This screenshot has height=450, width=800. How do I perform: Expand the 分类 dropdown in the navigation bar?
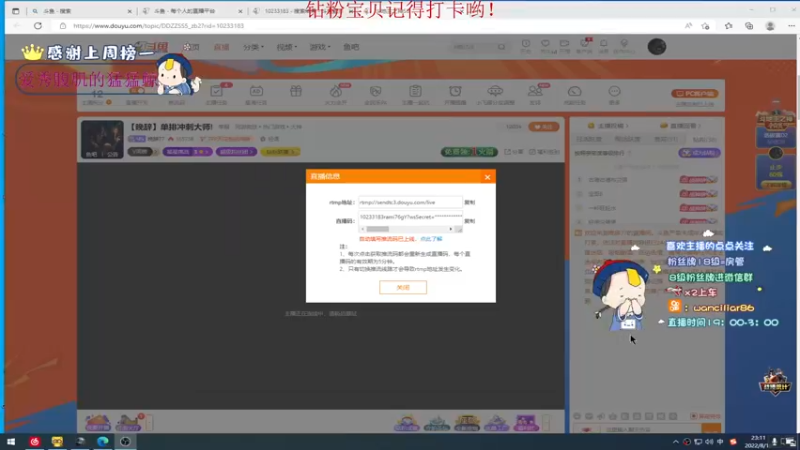click(253, 47)
